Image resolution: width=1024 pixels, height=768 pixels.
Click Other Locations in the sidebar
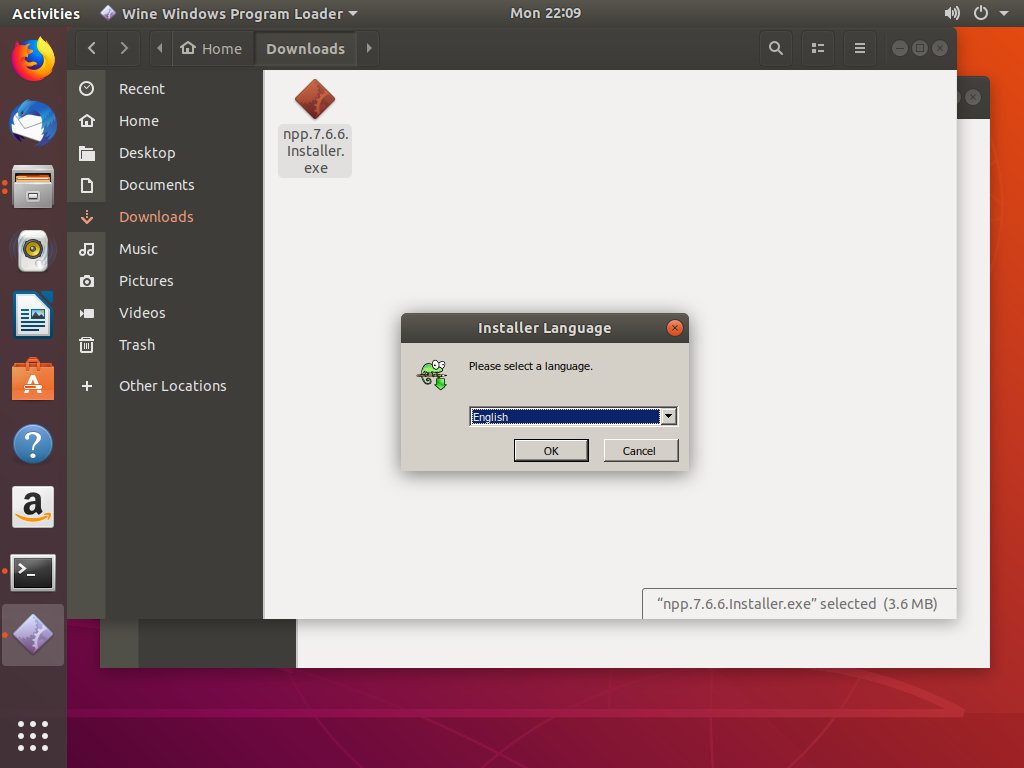tap(171, 385)
